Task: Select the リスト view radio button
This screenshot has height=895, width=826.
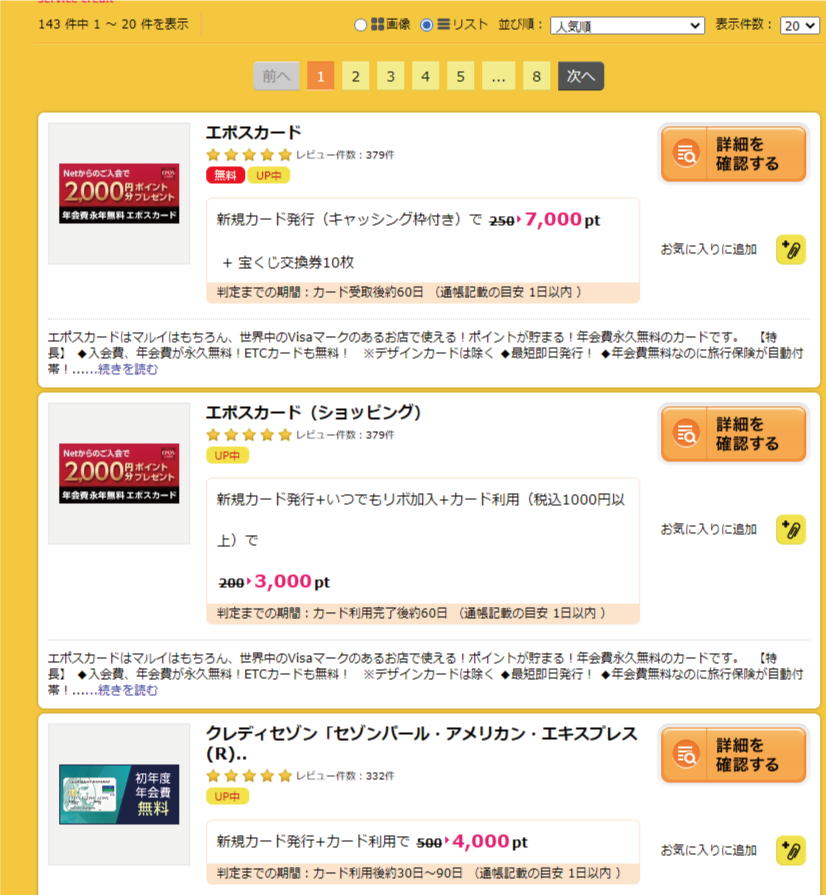Action: [426, 25]
